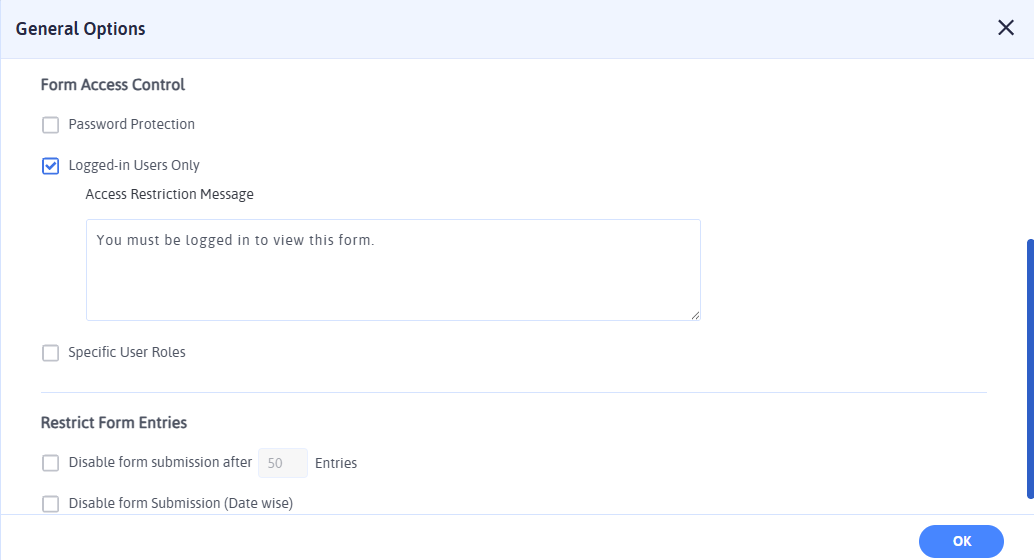Click inside the Access Restriction Message textarea
The image size is (1034, 560).
pyautogui.click(x=393, y=270)
